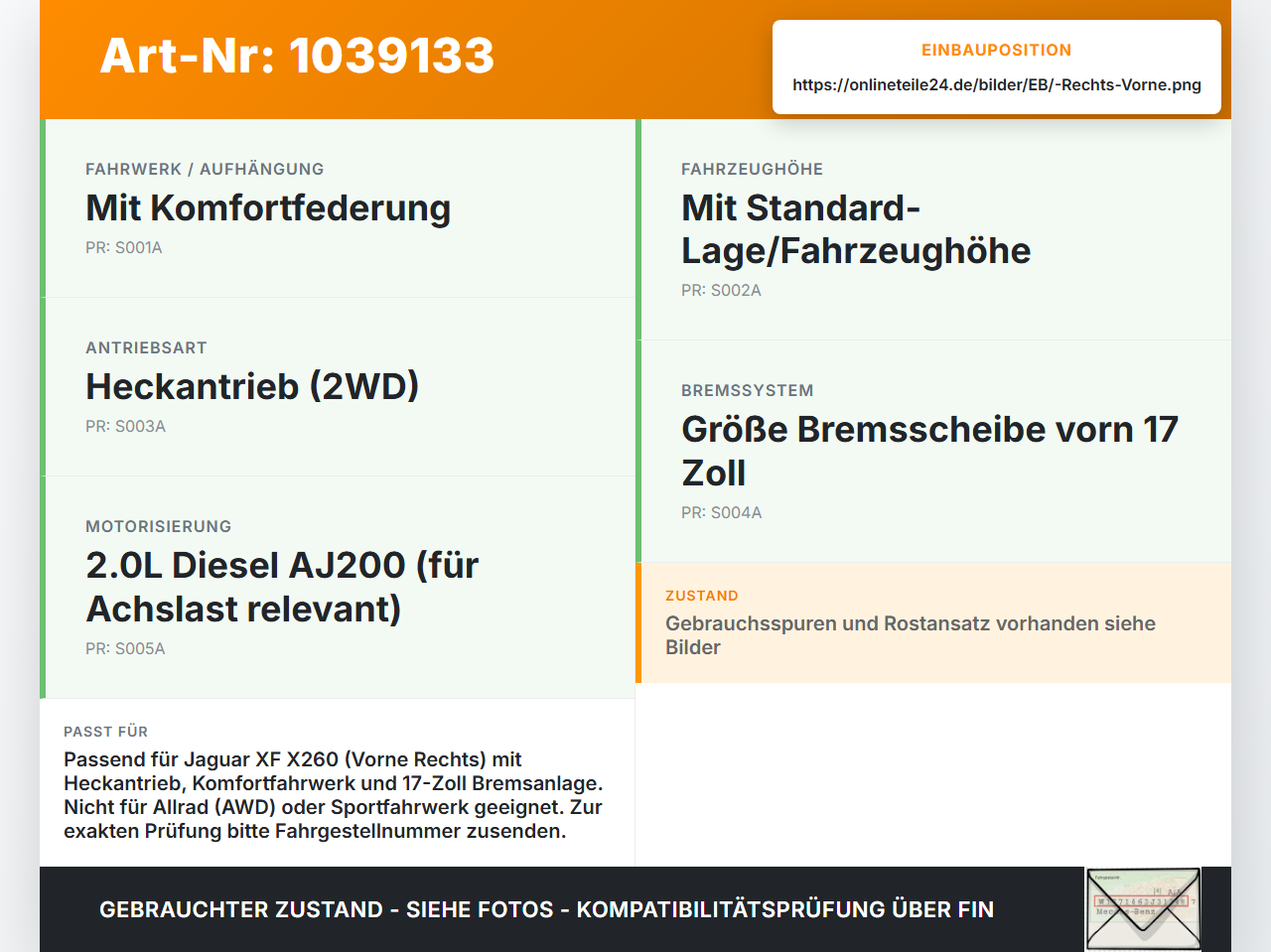Click the 'Passend für Jaguar XF X260' description
Viewport: 1271px width, 952px height.
point(333,795)
